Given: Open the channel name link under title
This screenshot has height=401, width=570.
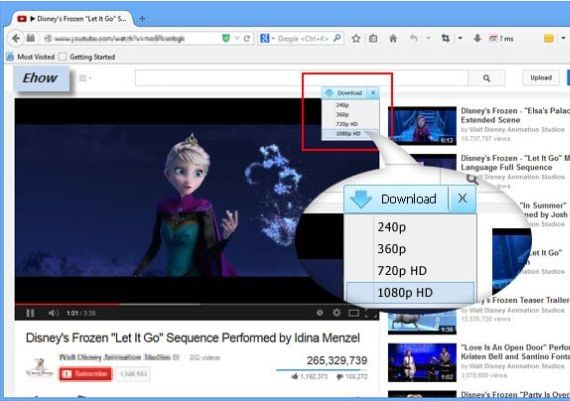Looking at the screenshot, I should [x=115, y=357].
